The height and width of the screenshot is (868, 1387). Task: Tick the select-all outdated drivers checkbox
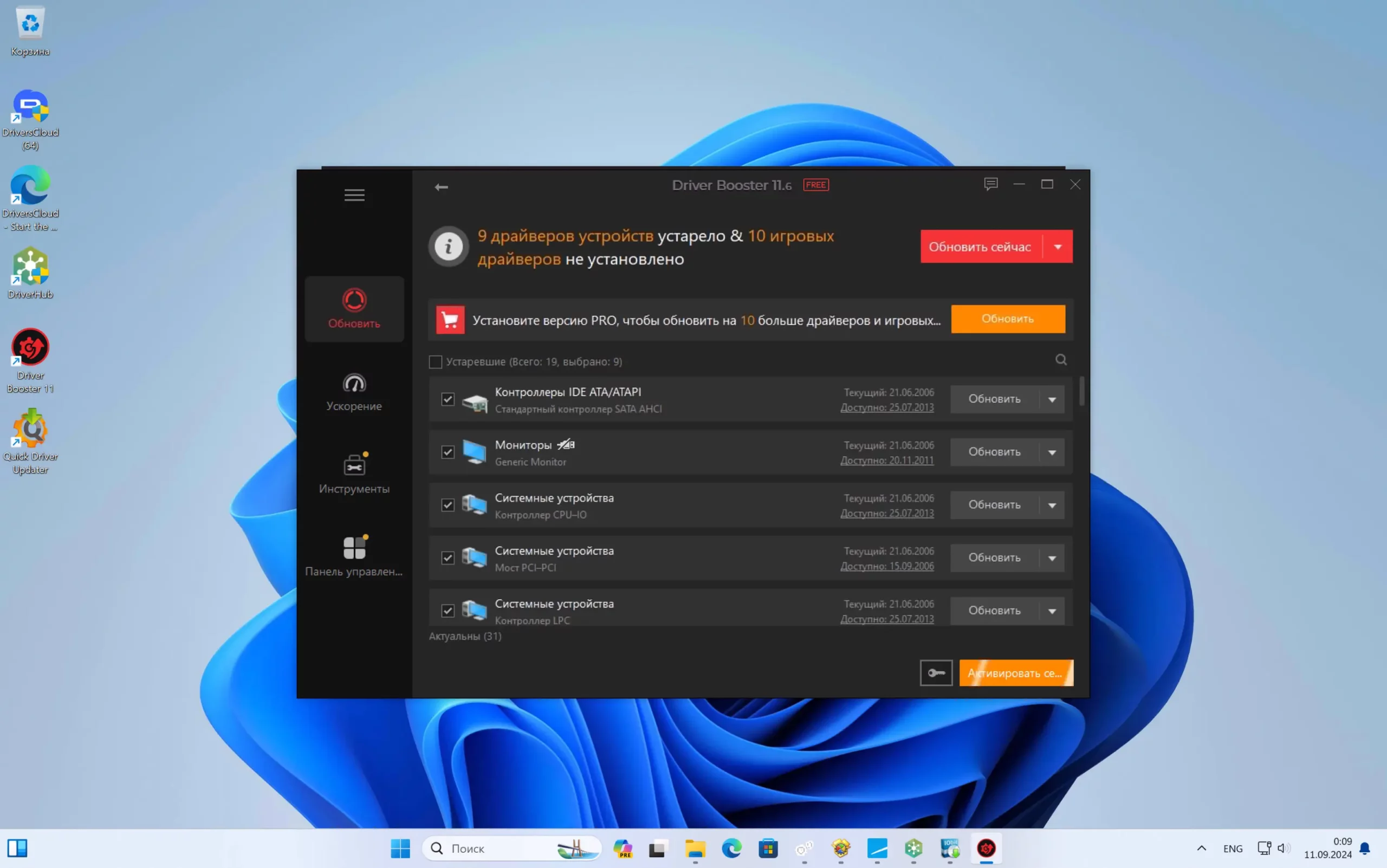436,362
